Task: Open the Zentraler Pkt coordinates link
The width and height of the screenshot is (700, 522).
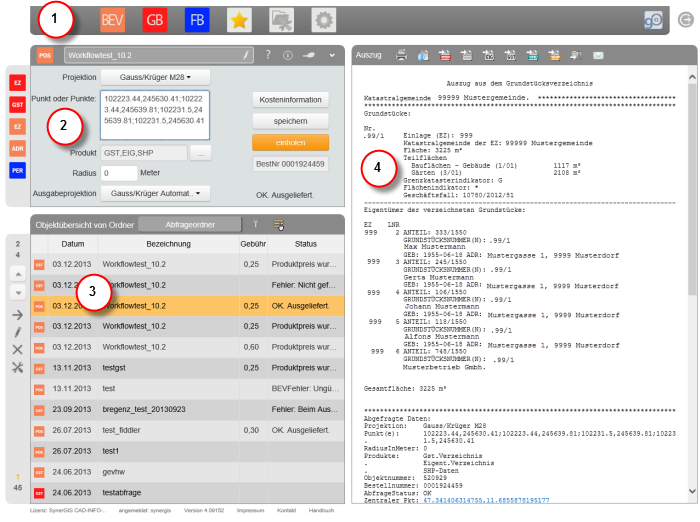Action: 486,500
